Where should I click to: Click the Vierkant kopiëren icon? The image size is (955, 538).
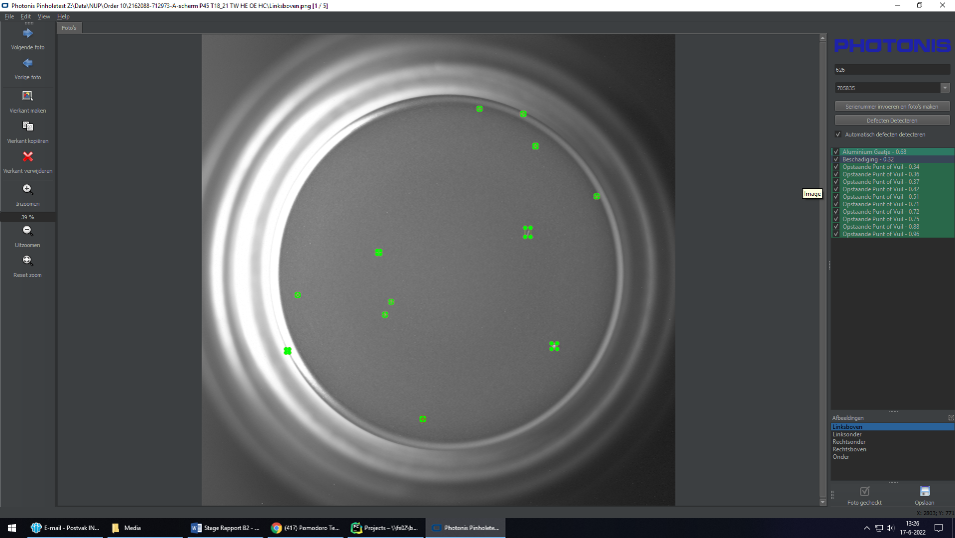click(28, 127)
